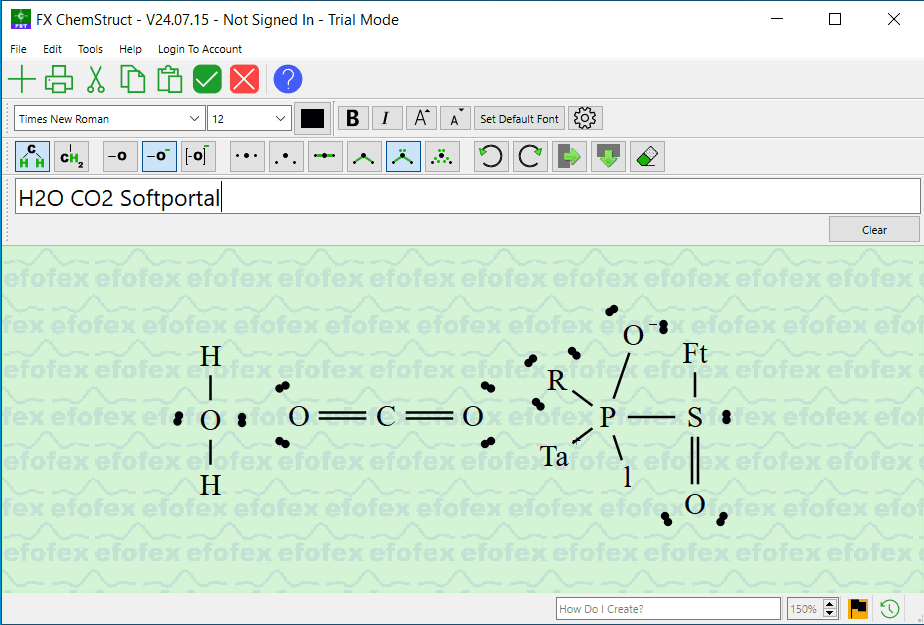Click the Paste clipboard icon
Image resolution: width=924 pixels, height=625 pixels.
[x=170, y=80]
